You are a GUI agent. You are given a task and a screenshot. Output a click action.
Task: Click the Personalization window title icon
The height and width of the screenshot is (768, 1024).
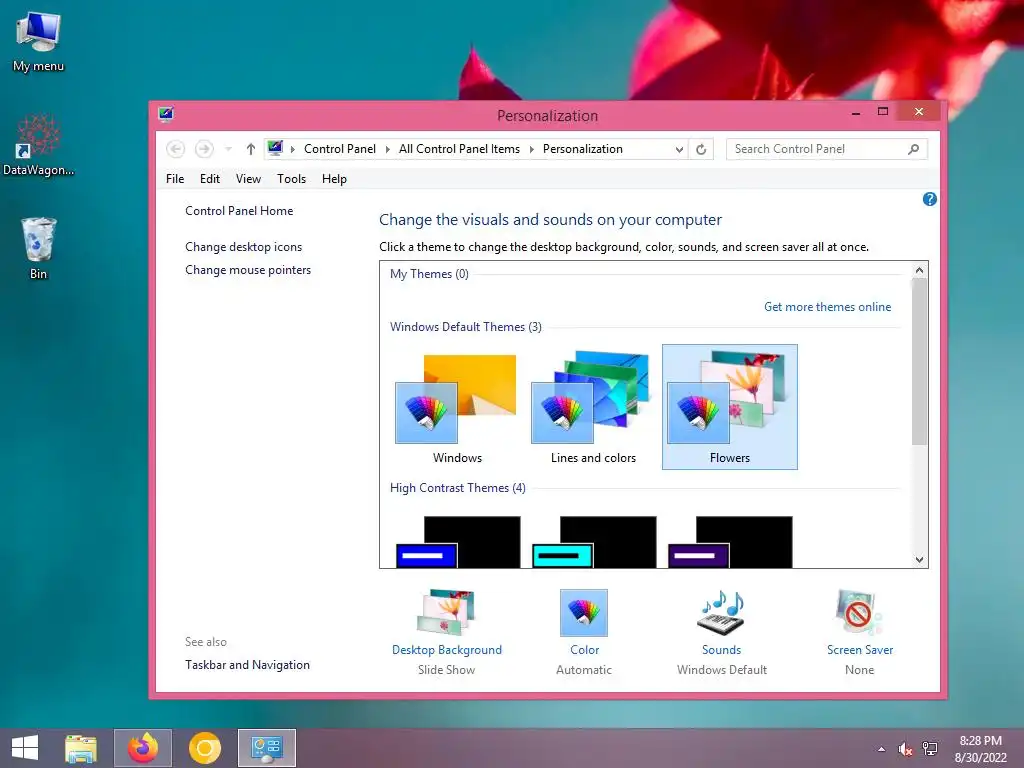166,115
